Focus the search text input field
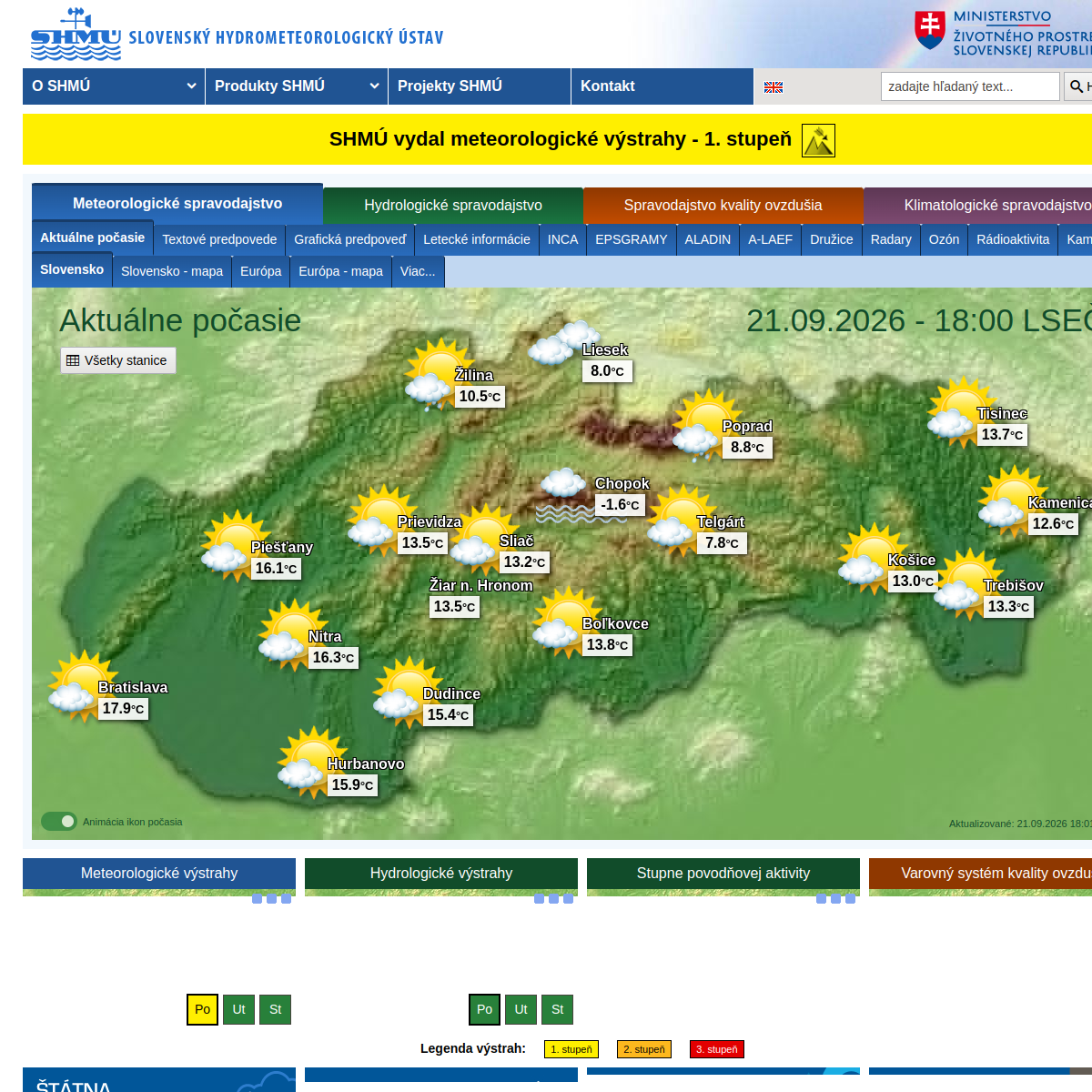Viewport: 1092px width, 1092px height. 970,86
